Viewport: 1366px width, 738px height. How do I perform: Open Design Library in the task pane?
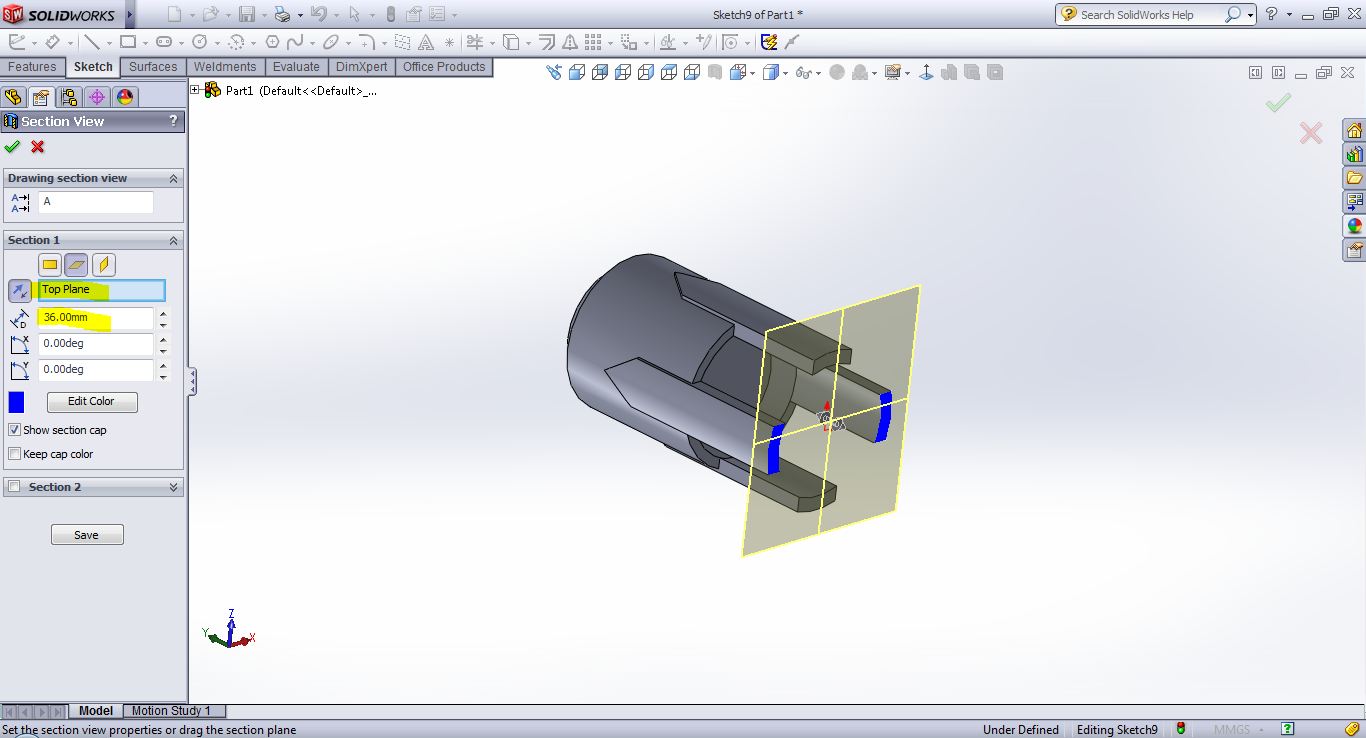coord(1354,155)
